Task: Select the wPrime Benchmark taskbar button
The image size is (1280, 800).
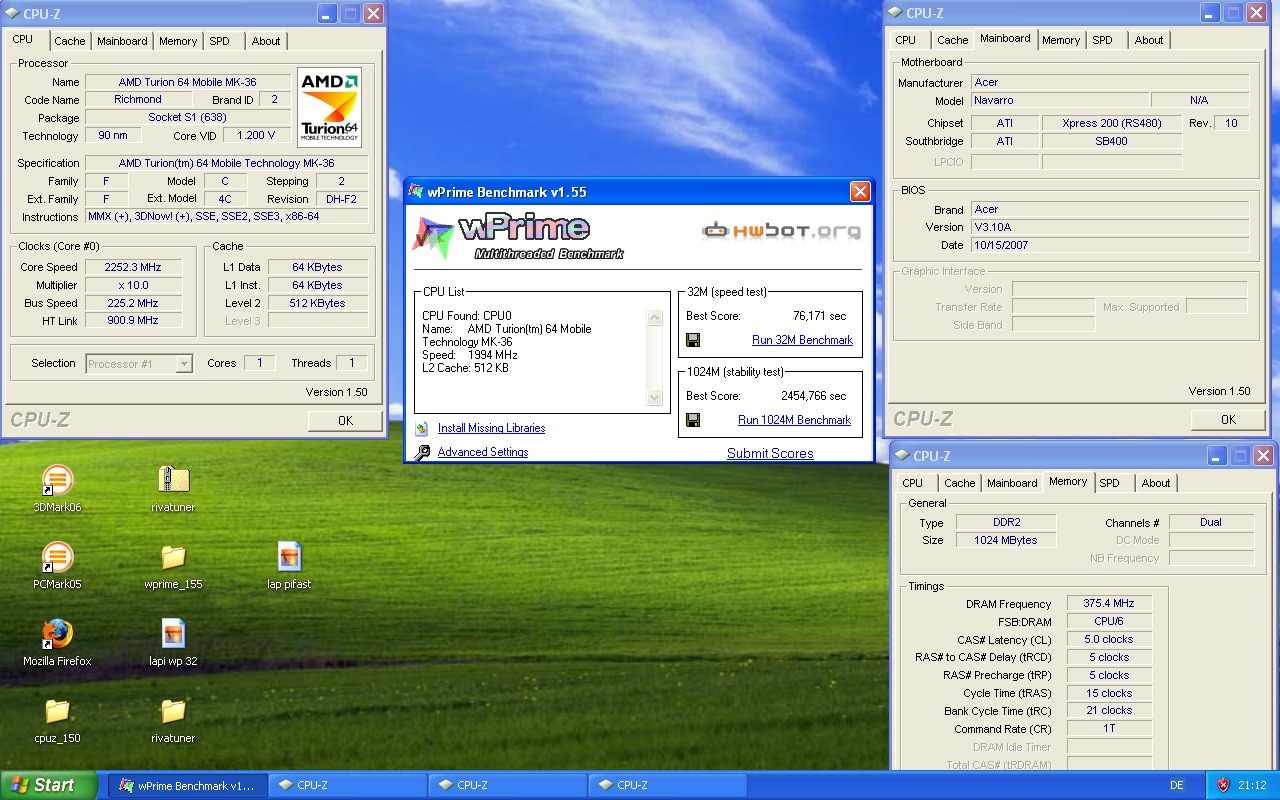Action: click(187, 786)
